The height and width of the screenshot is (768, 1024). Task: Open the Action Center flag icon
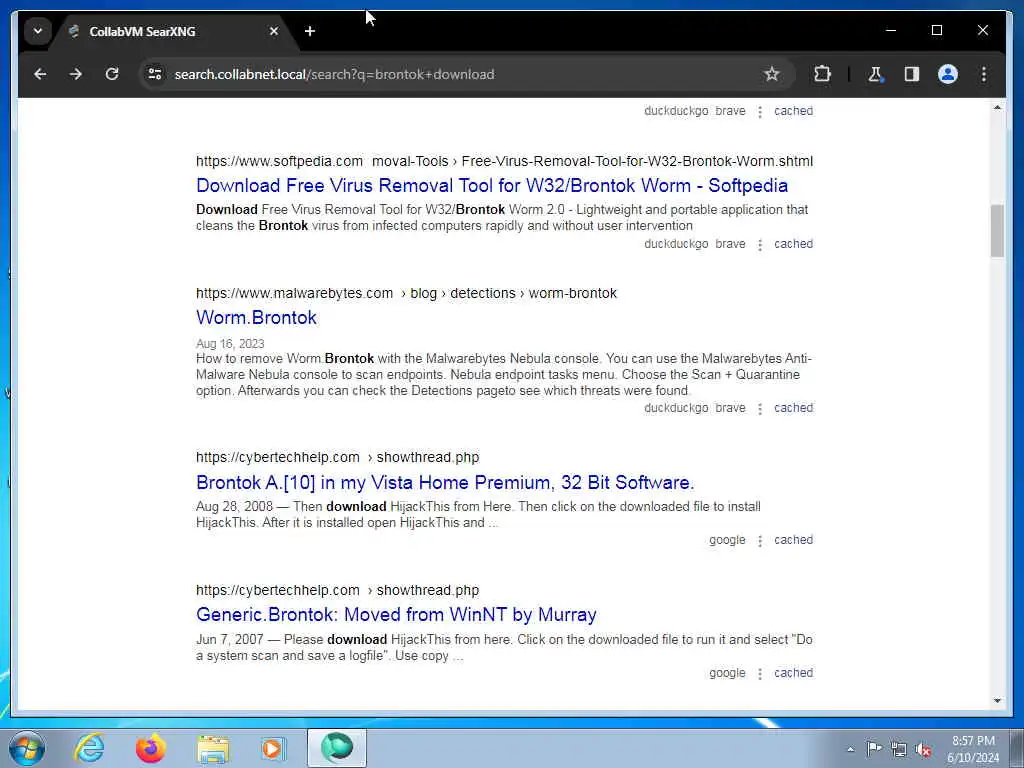pyautogui.click(x=874, y=749)
